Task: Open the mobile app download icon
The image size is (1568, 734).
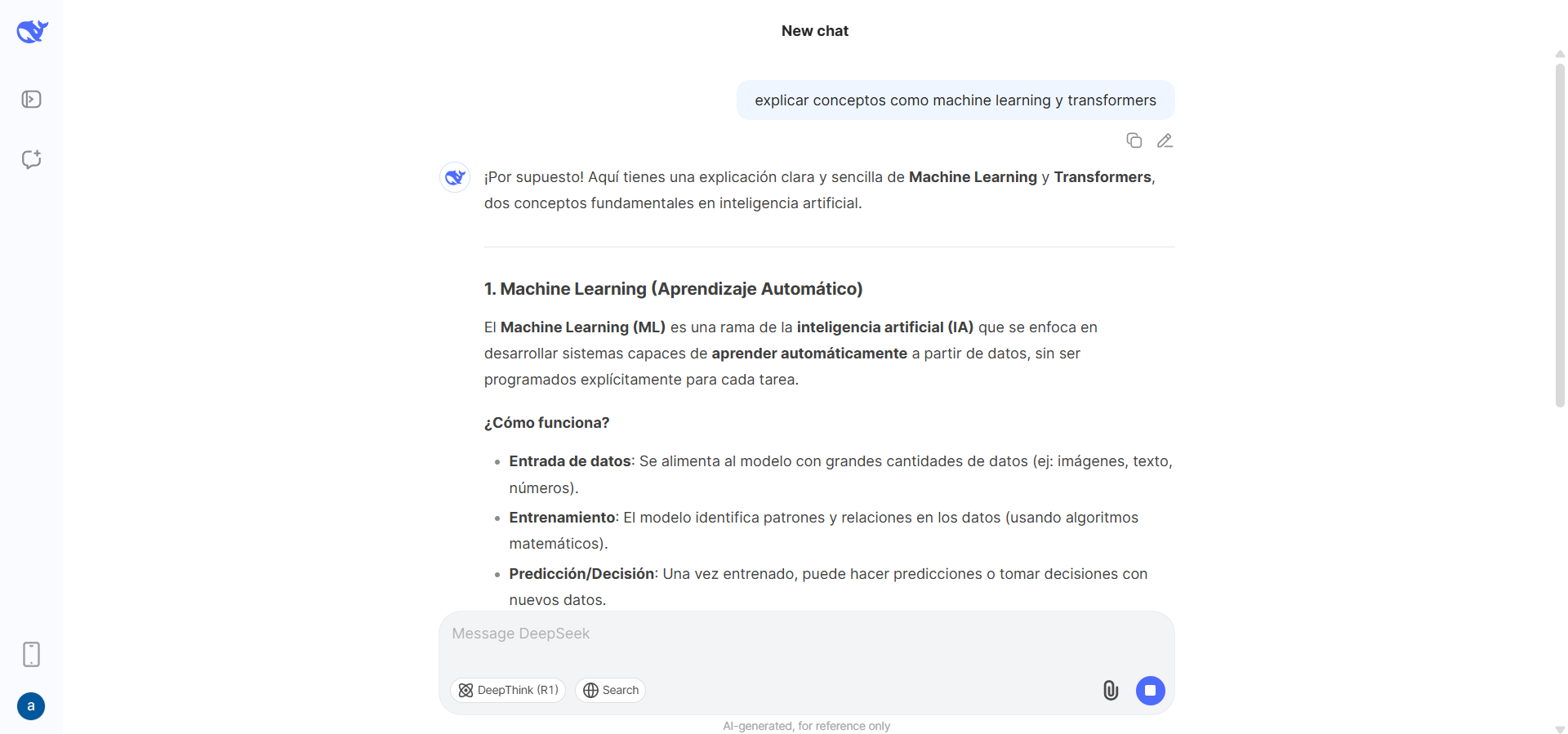Action: (x=31, y=654)
